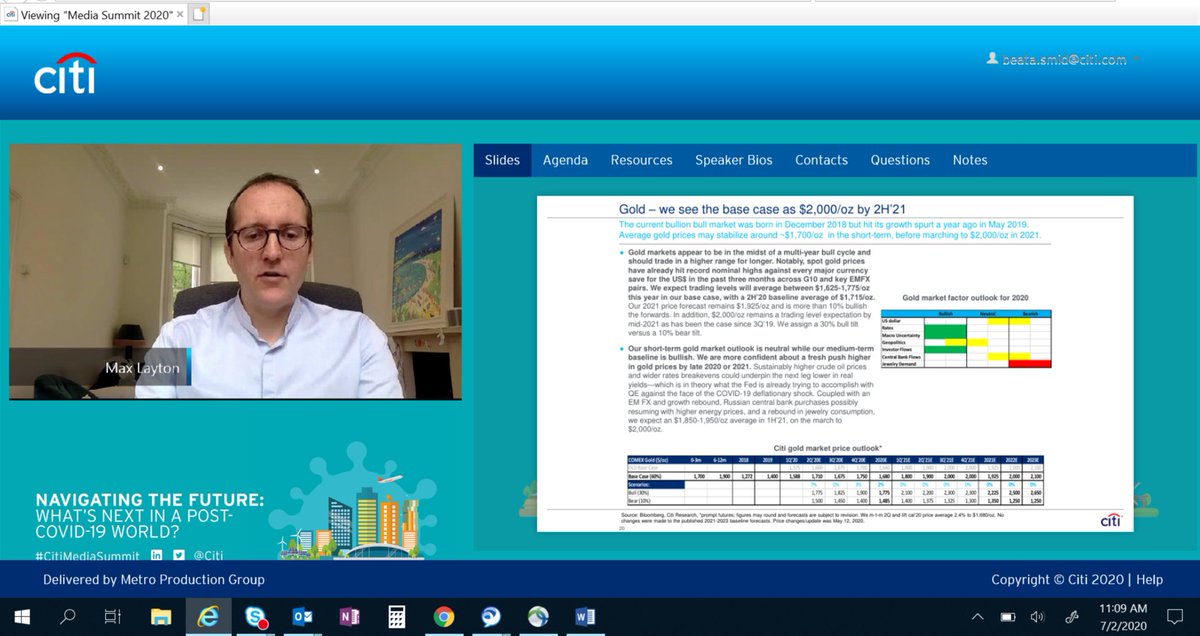Viewport: 1200px width, 636px height.
Task: Select the Viewing "Media Summit 2020" browser tab
Action: pyautogui.click(x=94, y=15)
